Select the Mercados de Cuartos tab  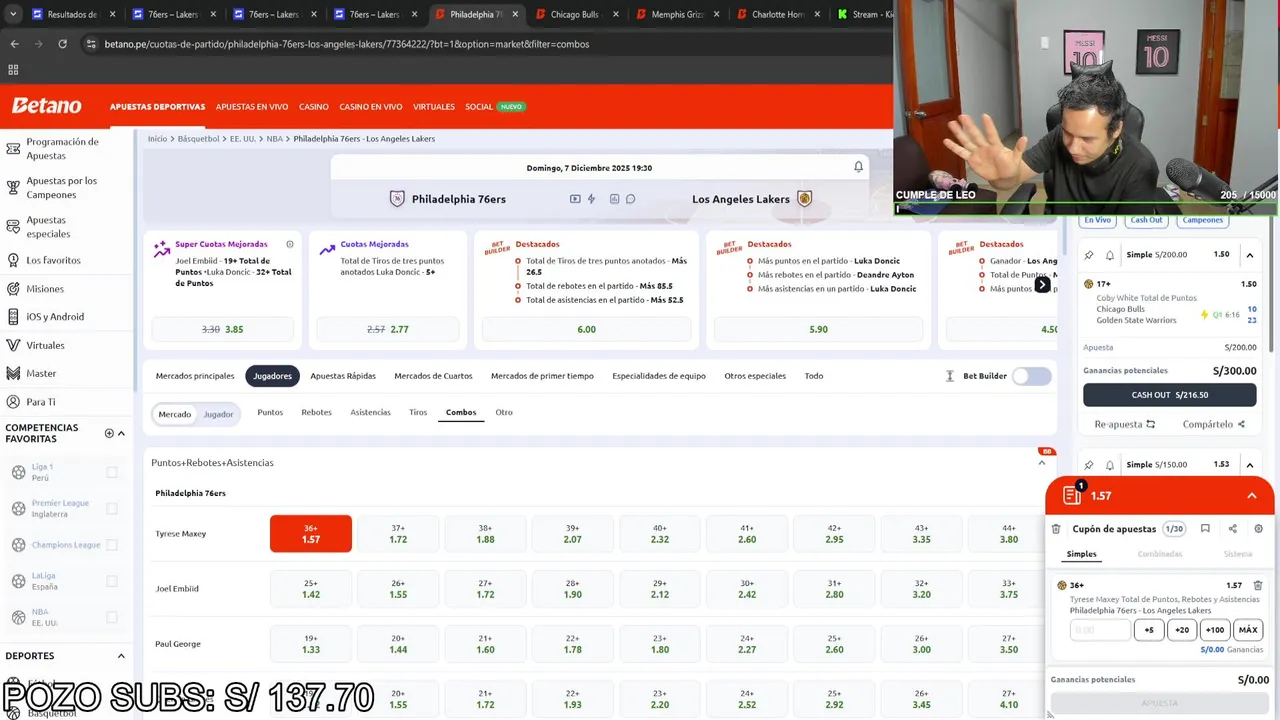coord(433,376)
